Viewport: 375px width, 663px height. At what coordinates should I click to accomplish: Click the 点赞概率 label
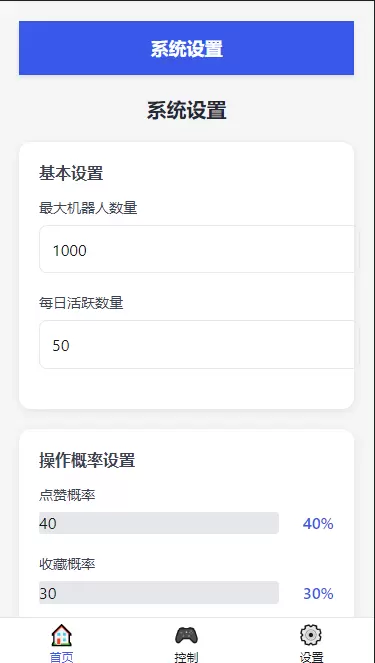tap(67, 495)
